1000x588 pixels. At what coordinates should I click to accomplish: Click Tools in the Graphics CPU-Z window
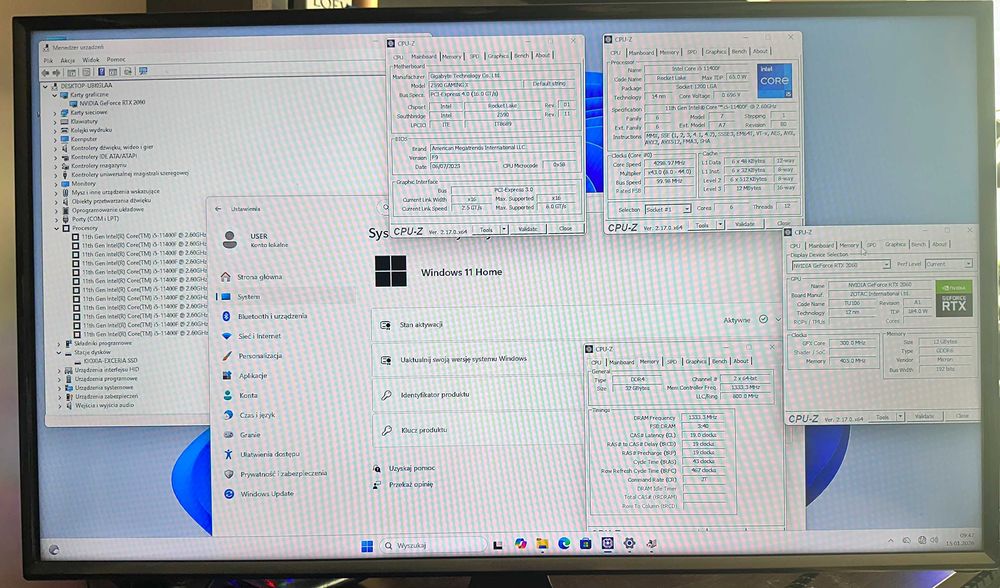click(x=882, y=417)
